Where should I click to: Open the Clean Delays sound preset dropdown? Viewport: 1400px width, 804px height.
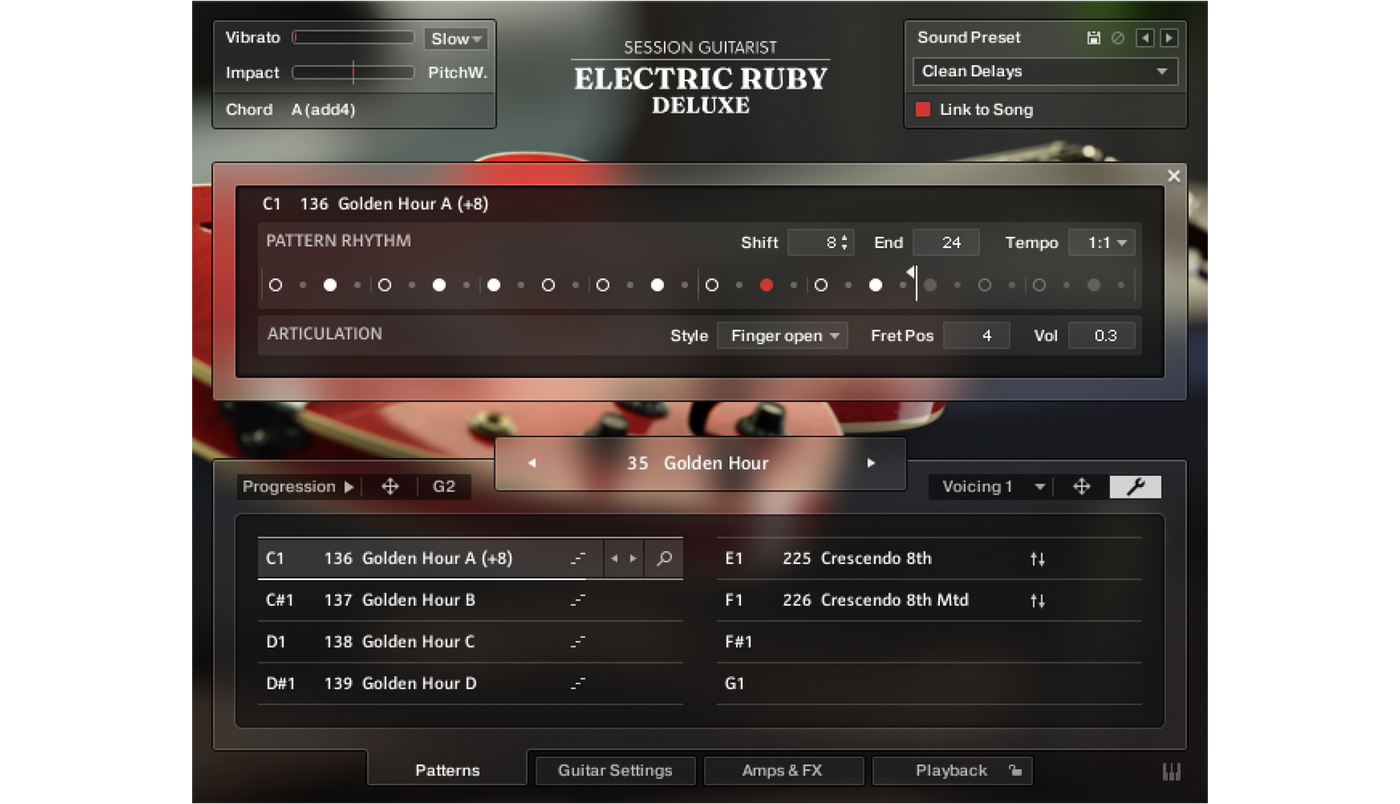click(1045, 72)
